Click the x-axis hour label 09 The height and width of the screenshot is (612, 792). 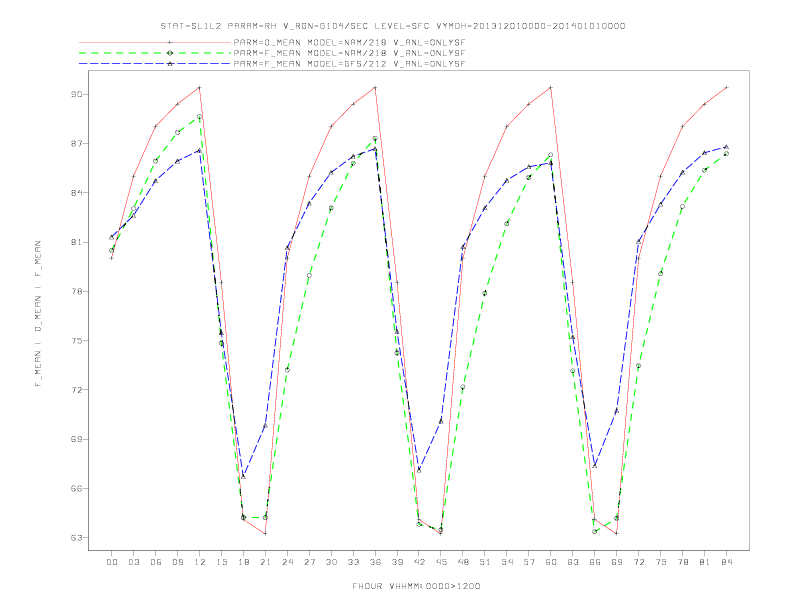[178, 562]
